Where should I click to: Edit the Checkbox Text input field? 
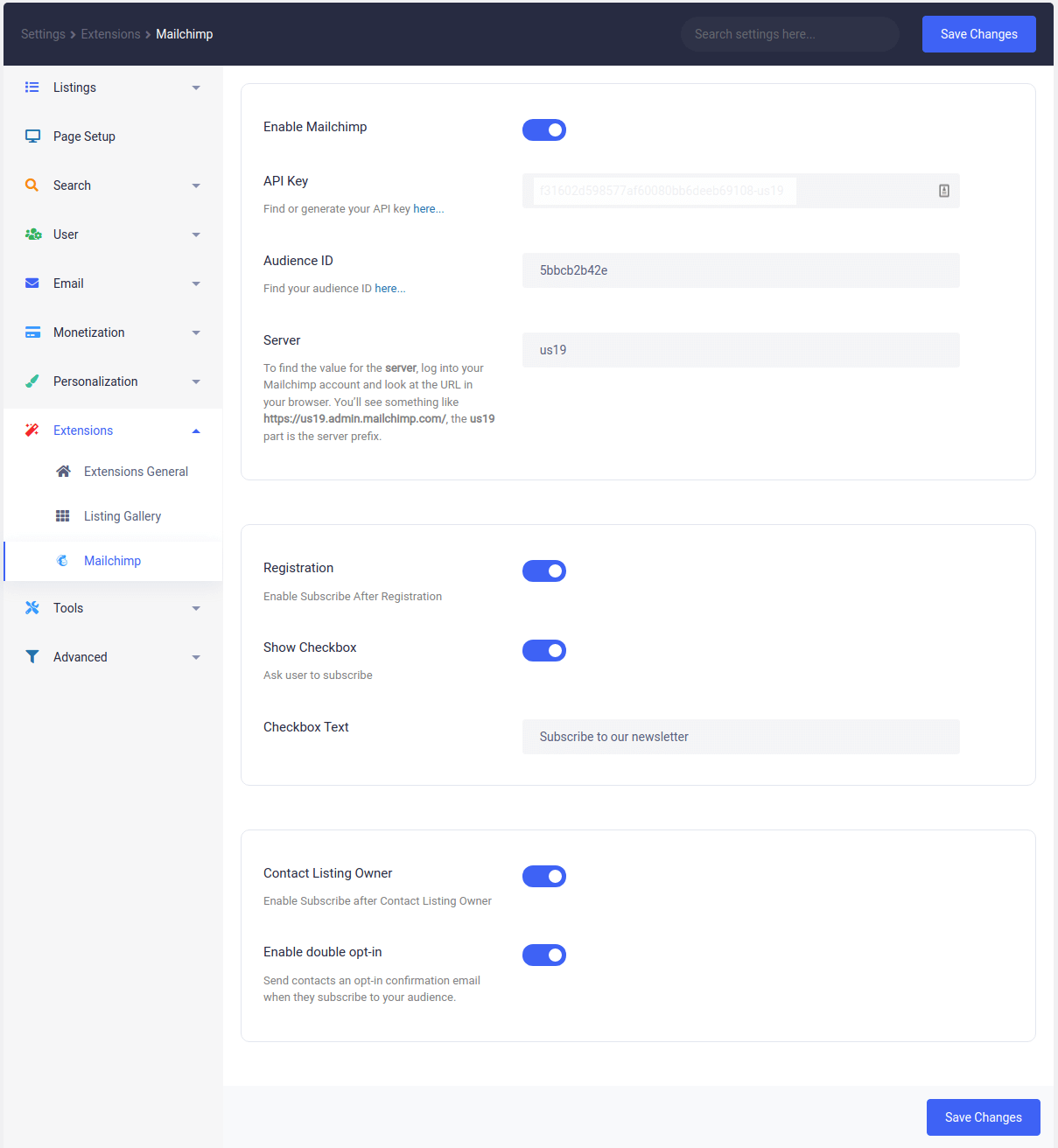(x=740, y=737)
